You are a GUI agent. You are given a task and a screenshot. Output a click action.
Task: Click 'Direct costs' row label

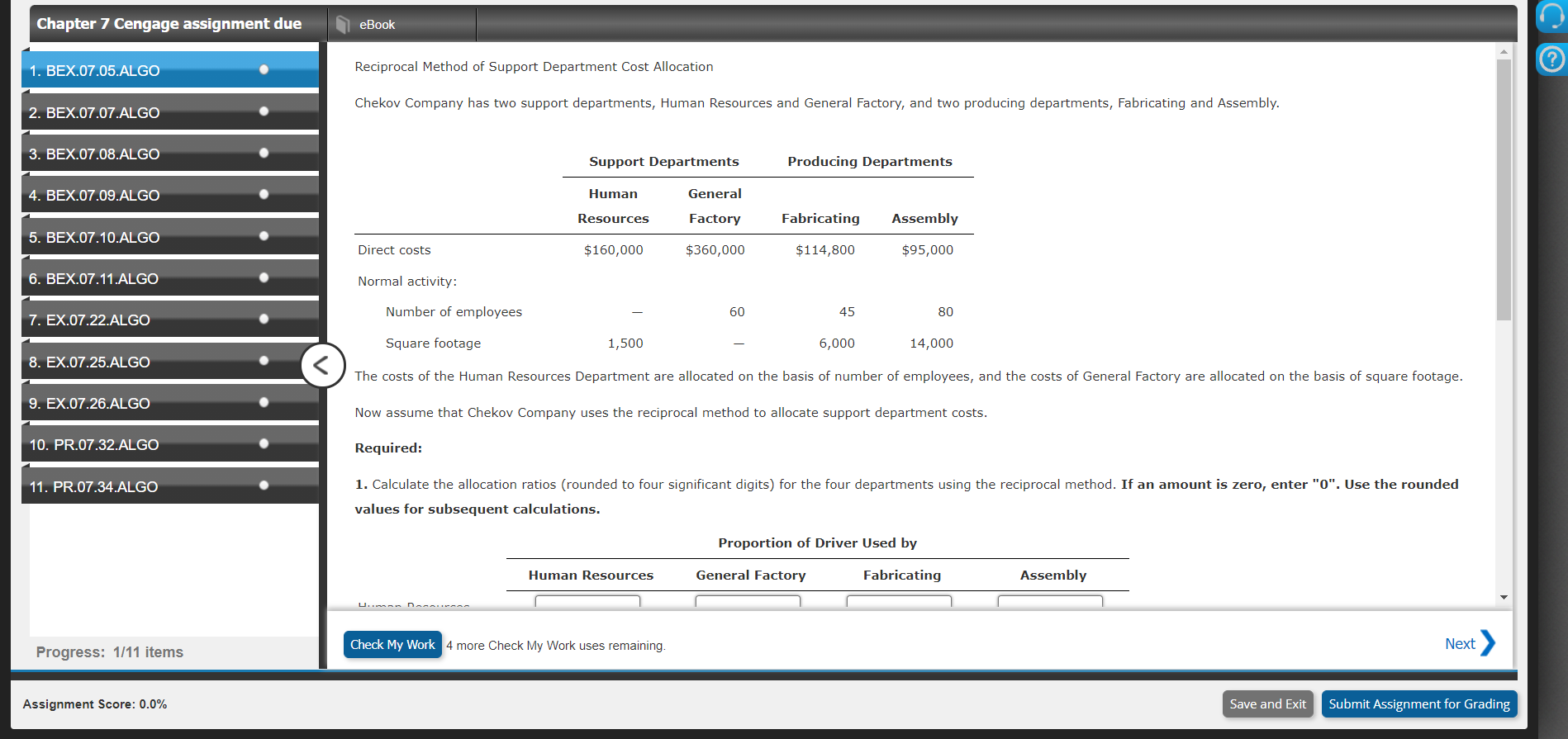(x=394, y=250)
